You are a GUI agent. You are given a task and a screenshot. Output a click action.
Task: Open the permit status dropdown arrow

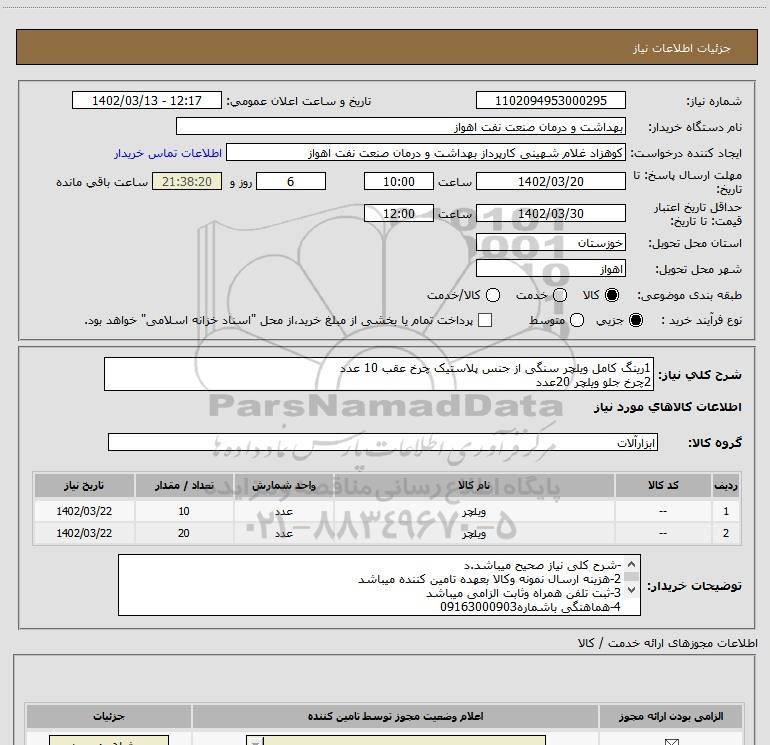click(255, 742)
